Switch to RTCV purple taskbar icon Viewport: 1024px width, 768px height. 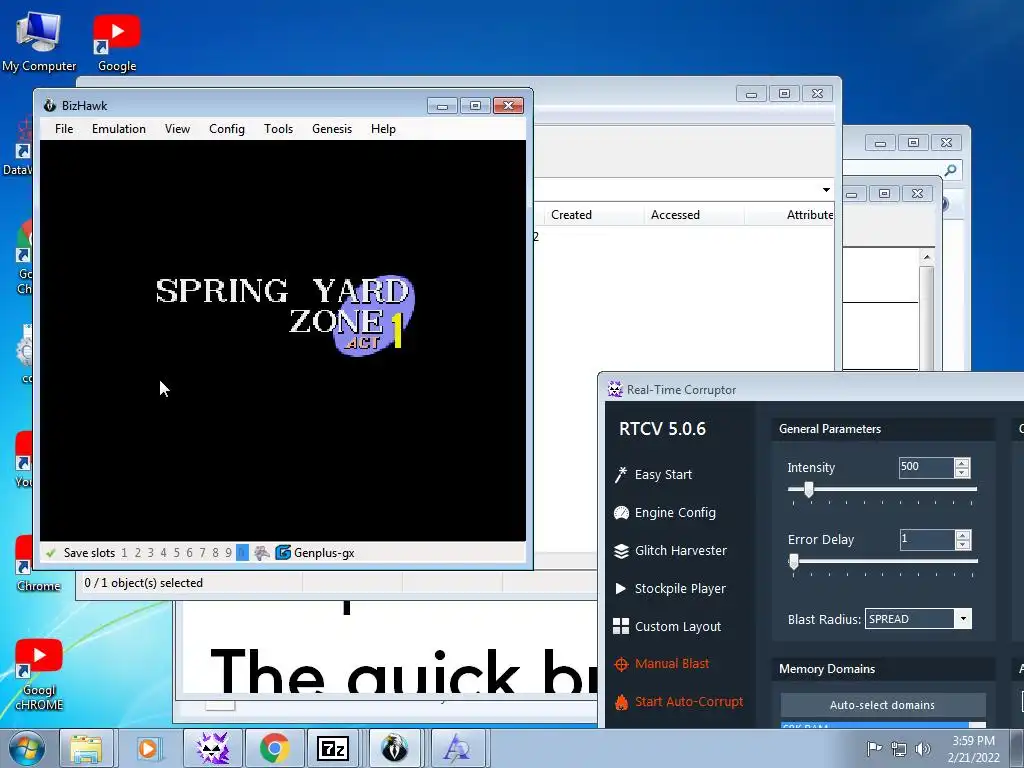pos(212,748)
